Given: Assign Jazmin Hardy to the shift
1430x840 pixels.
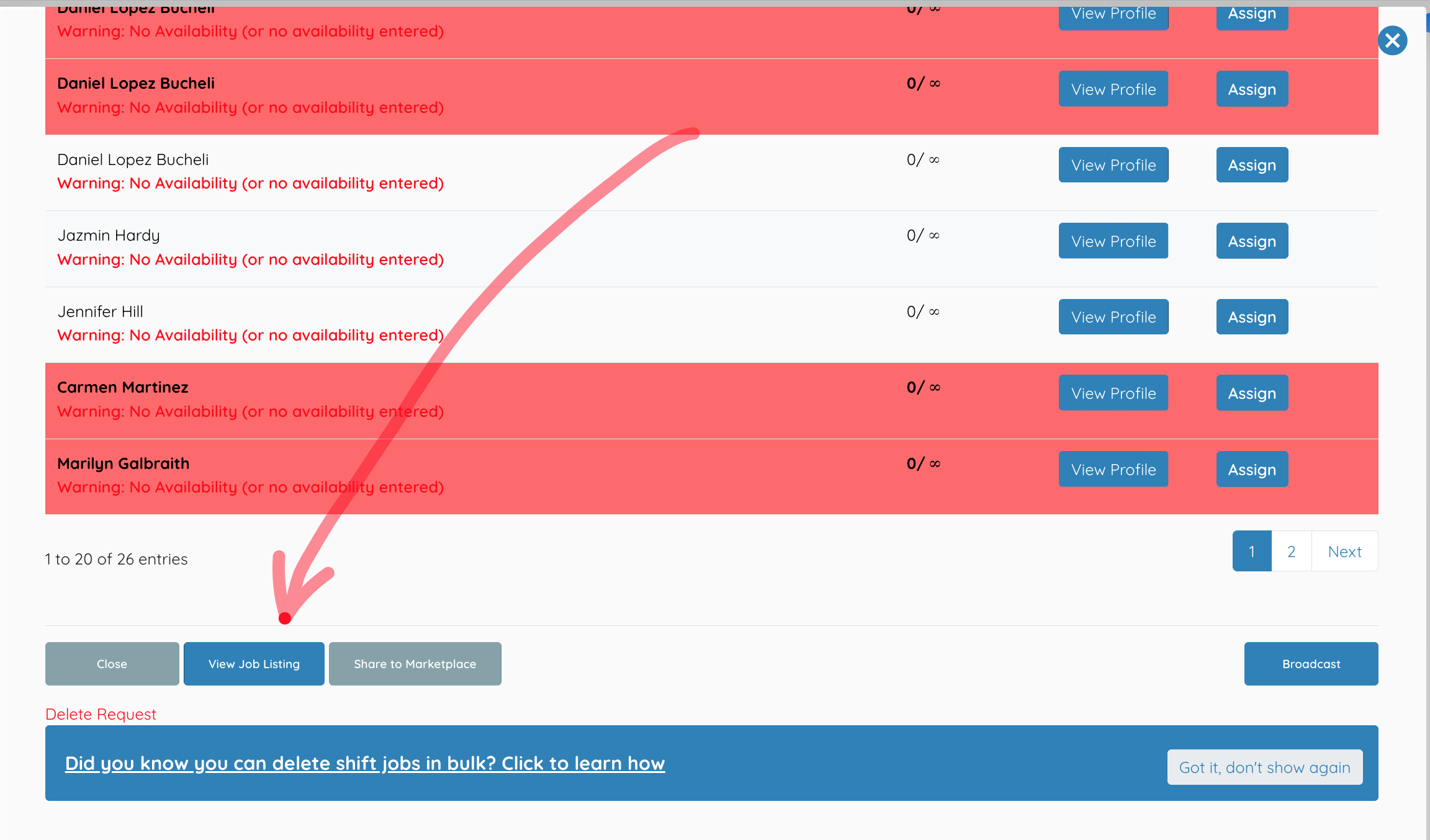Looking at the screenshot, I should (x=1252, y=241).
